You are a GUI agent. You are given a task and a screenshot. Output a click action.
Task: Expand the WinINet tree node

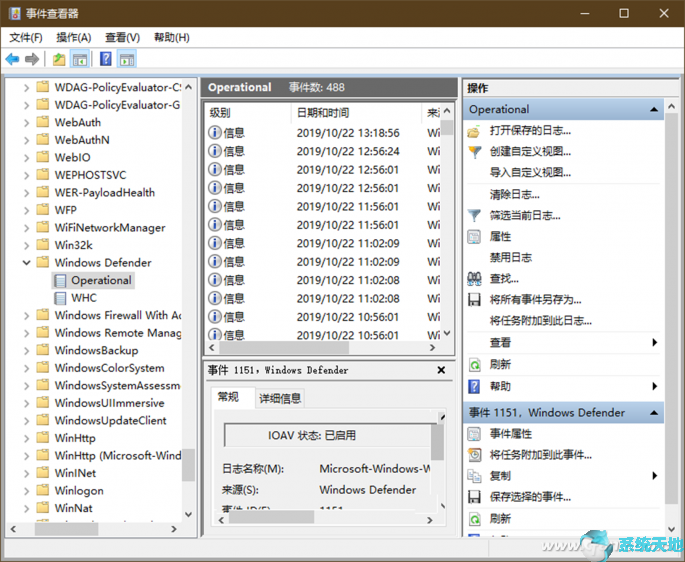(x=26, y=473)
